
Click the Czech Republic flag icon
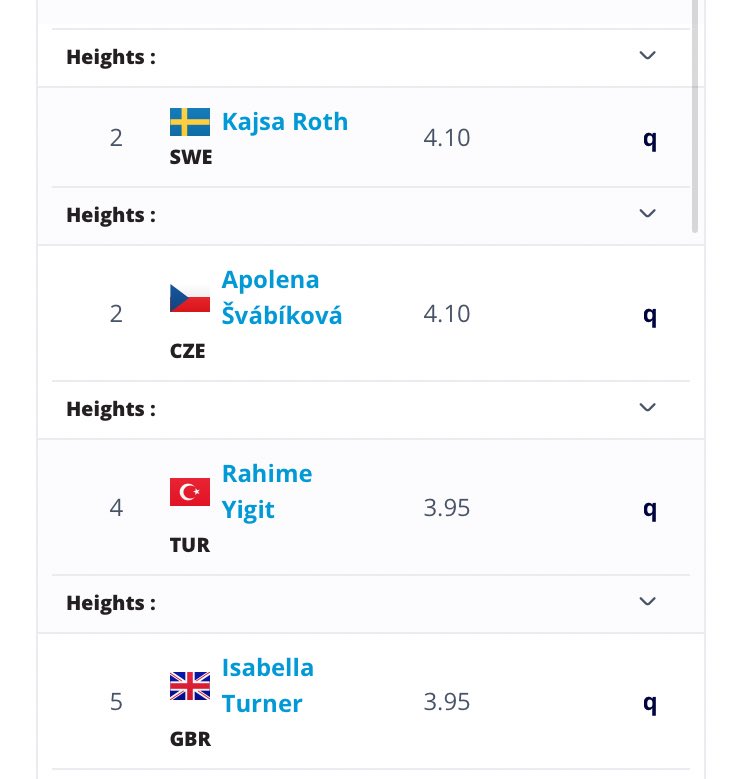pos(190,298)
